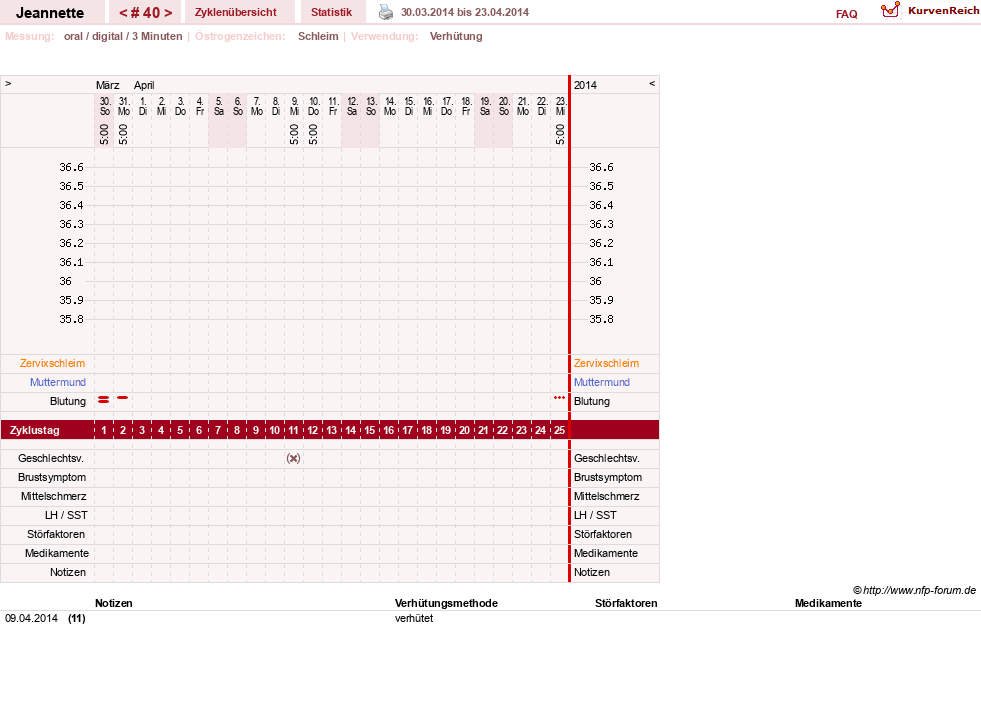The width and height of the screenshot is (981, 702).
Task: Go to next cycle arrow after 40
Action: [168, 13]
